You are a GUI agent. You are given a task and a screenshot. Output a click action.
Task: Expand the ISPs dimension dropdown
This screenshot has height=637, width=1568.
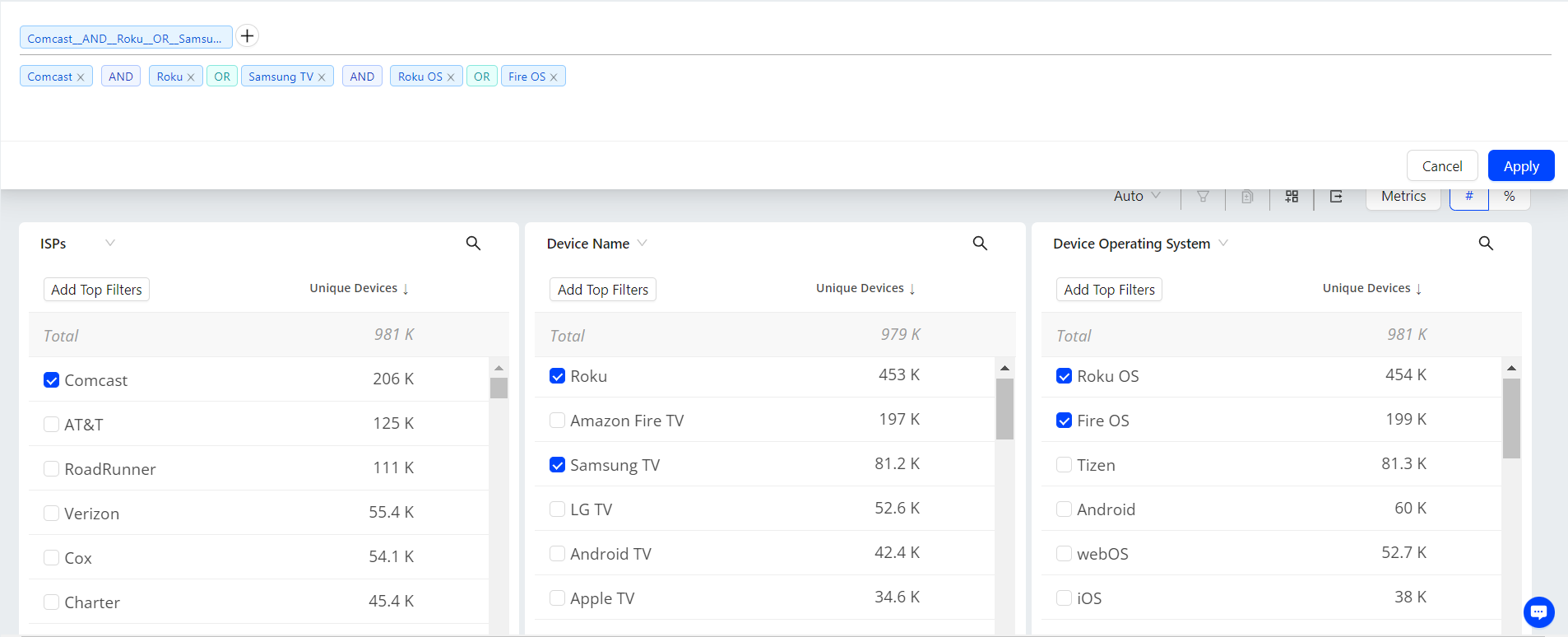point(110,243)
